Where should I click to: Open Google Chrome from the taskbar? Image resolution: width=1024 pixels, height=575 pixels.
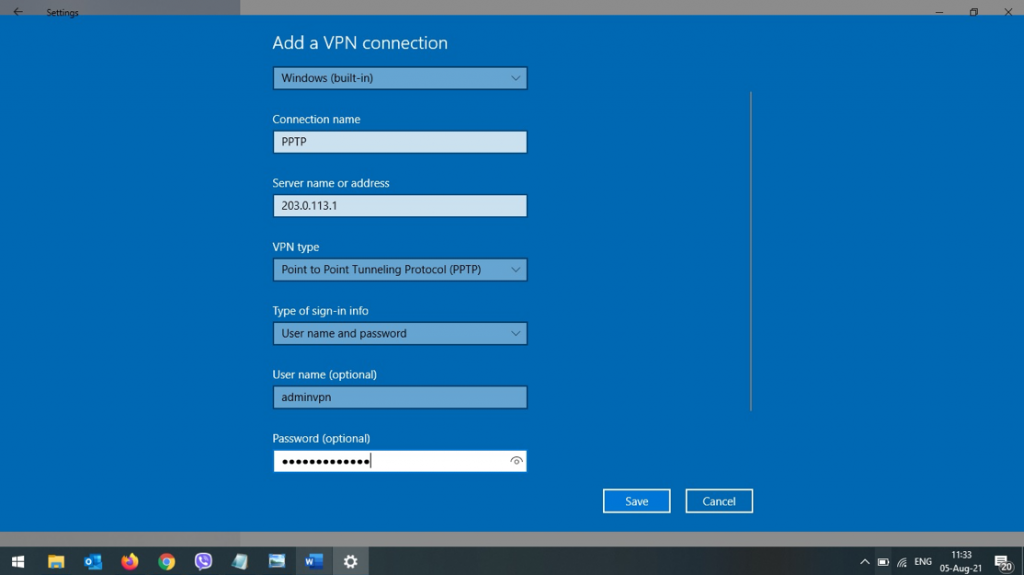(167, 561)
